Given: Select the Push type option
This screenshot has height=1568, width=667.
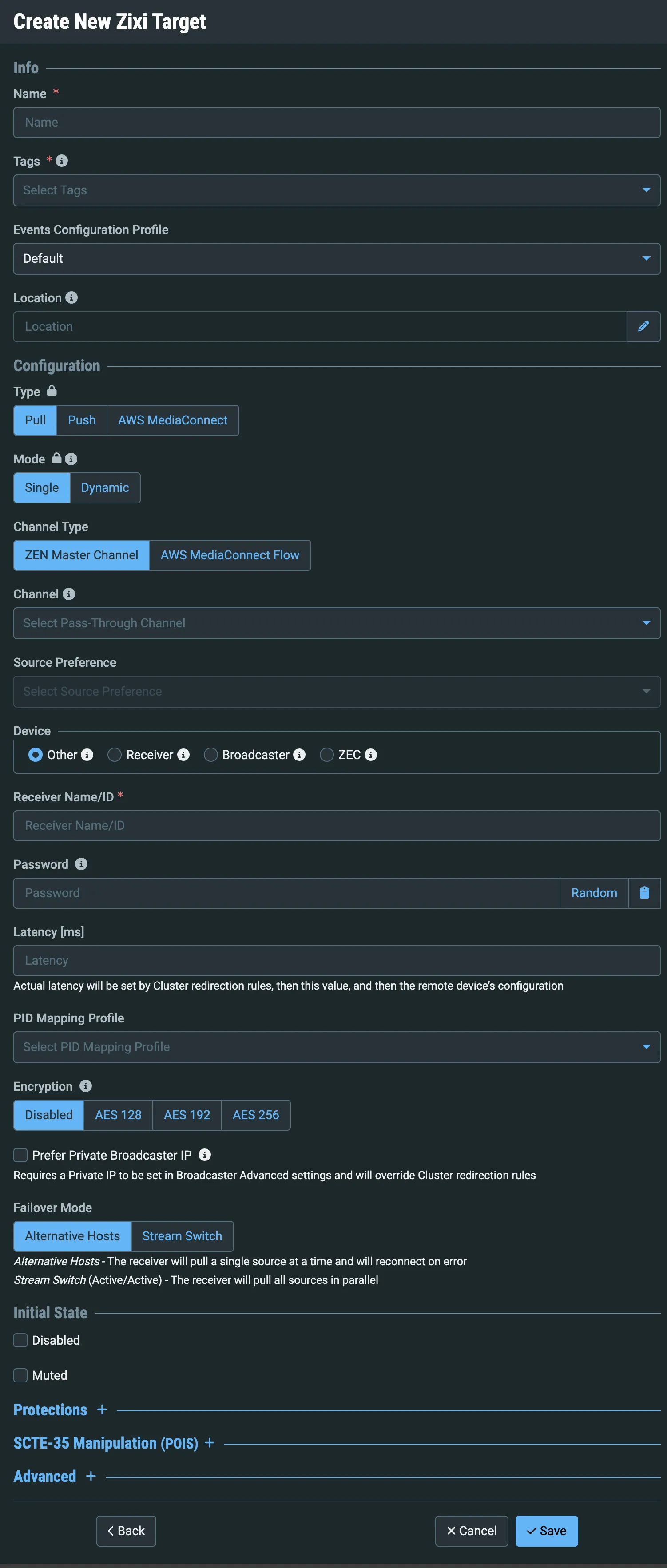Looking at the screenshot, I should point(82,420).
